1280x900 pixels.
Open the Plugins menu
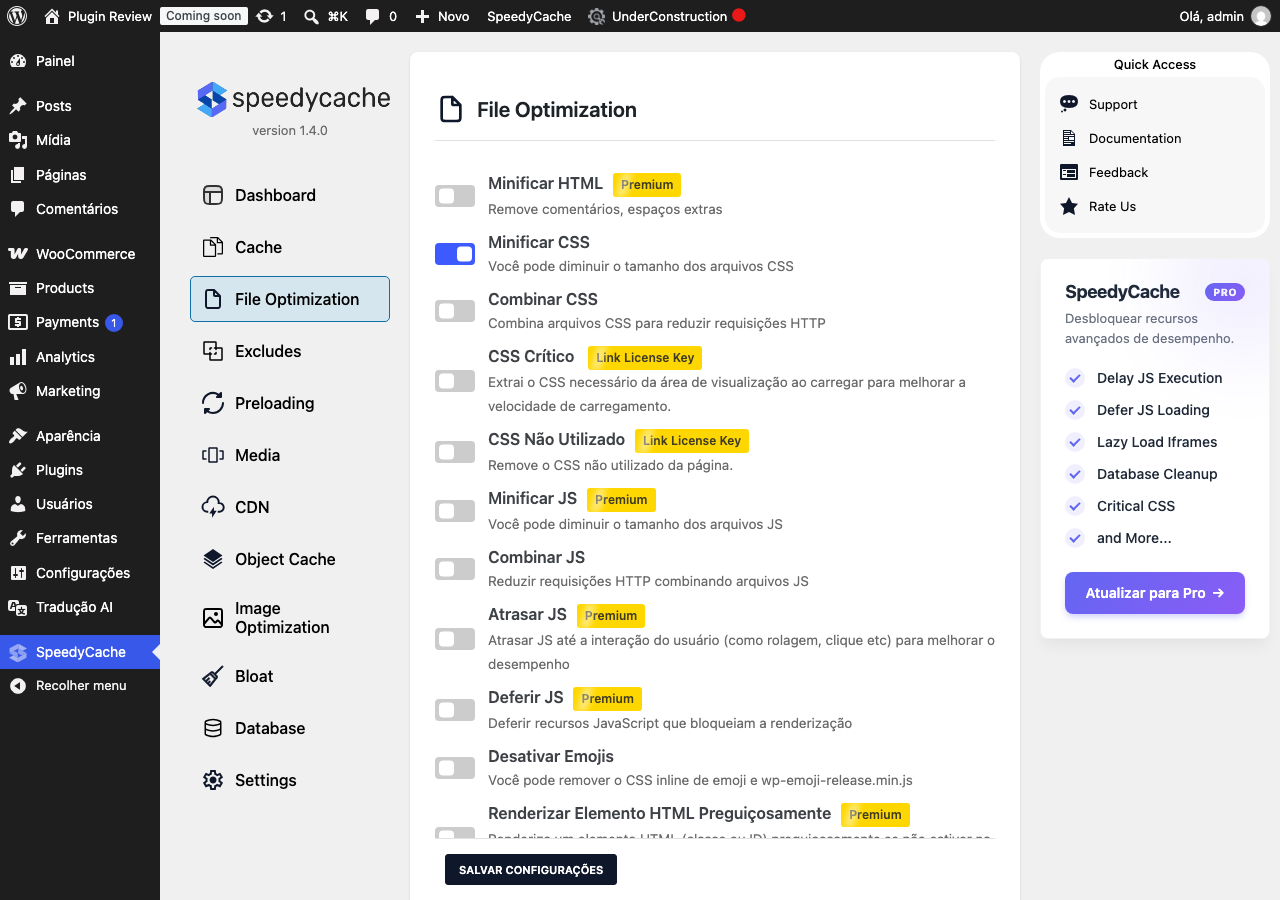point(80,470)
